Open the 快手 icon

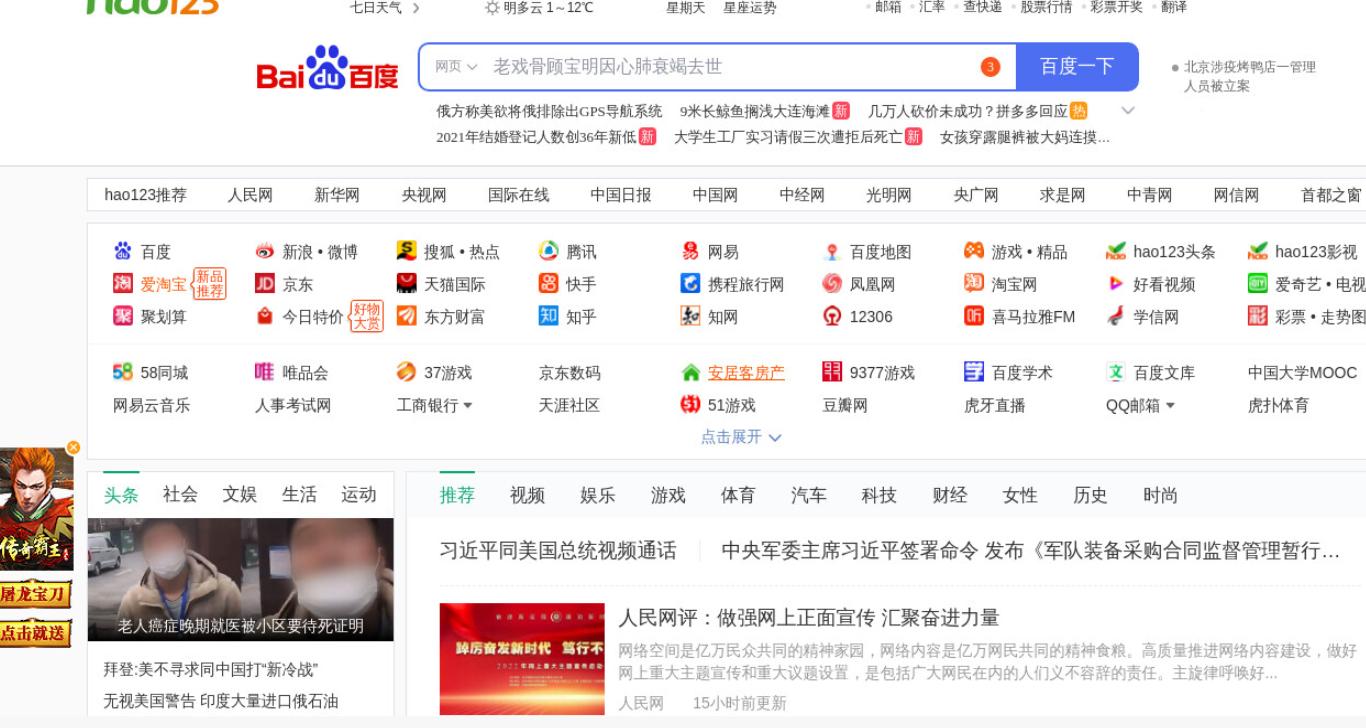pos(548,284)
